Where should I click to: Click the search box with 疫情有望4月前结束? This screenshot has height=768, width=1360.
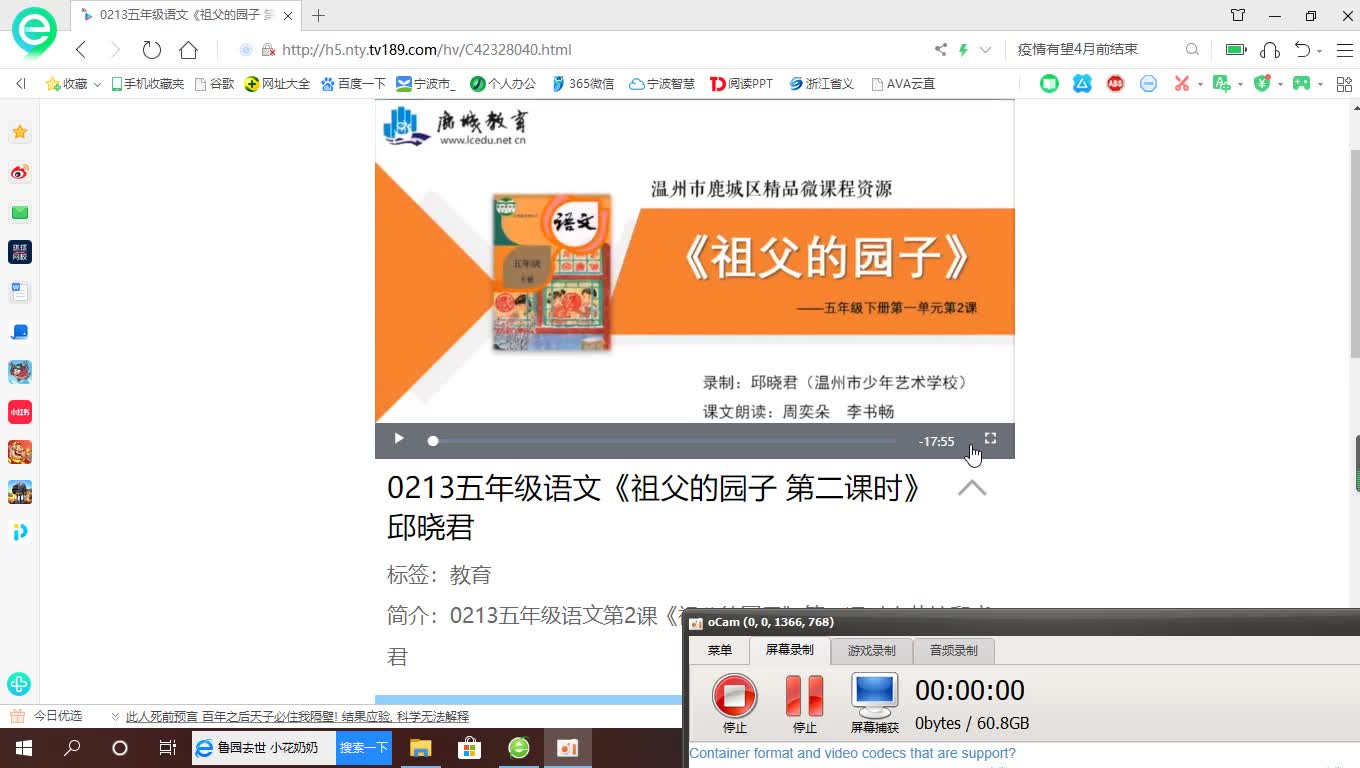(x=1095, y=50)
